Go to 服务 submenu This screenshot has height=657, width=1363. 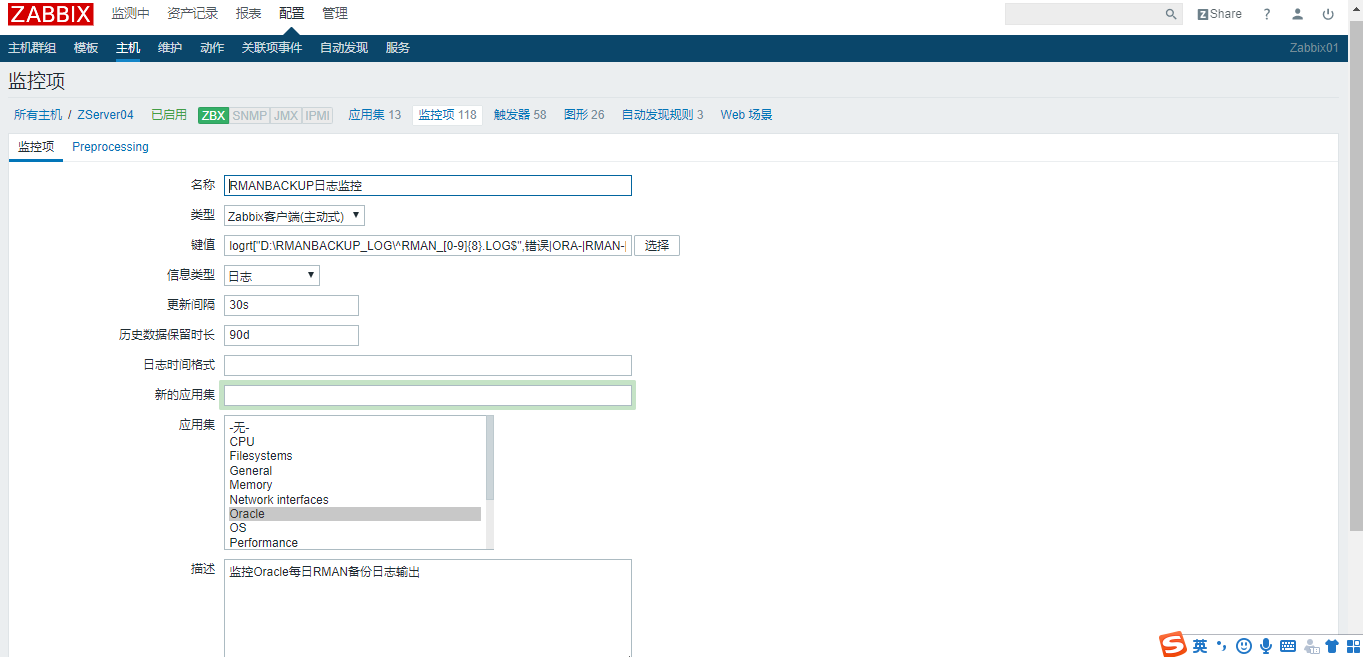[x=398, y=48]
